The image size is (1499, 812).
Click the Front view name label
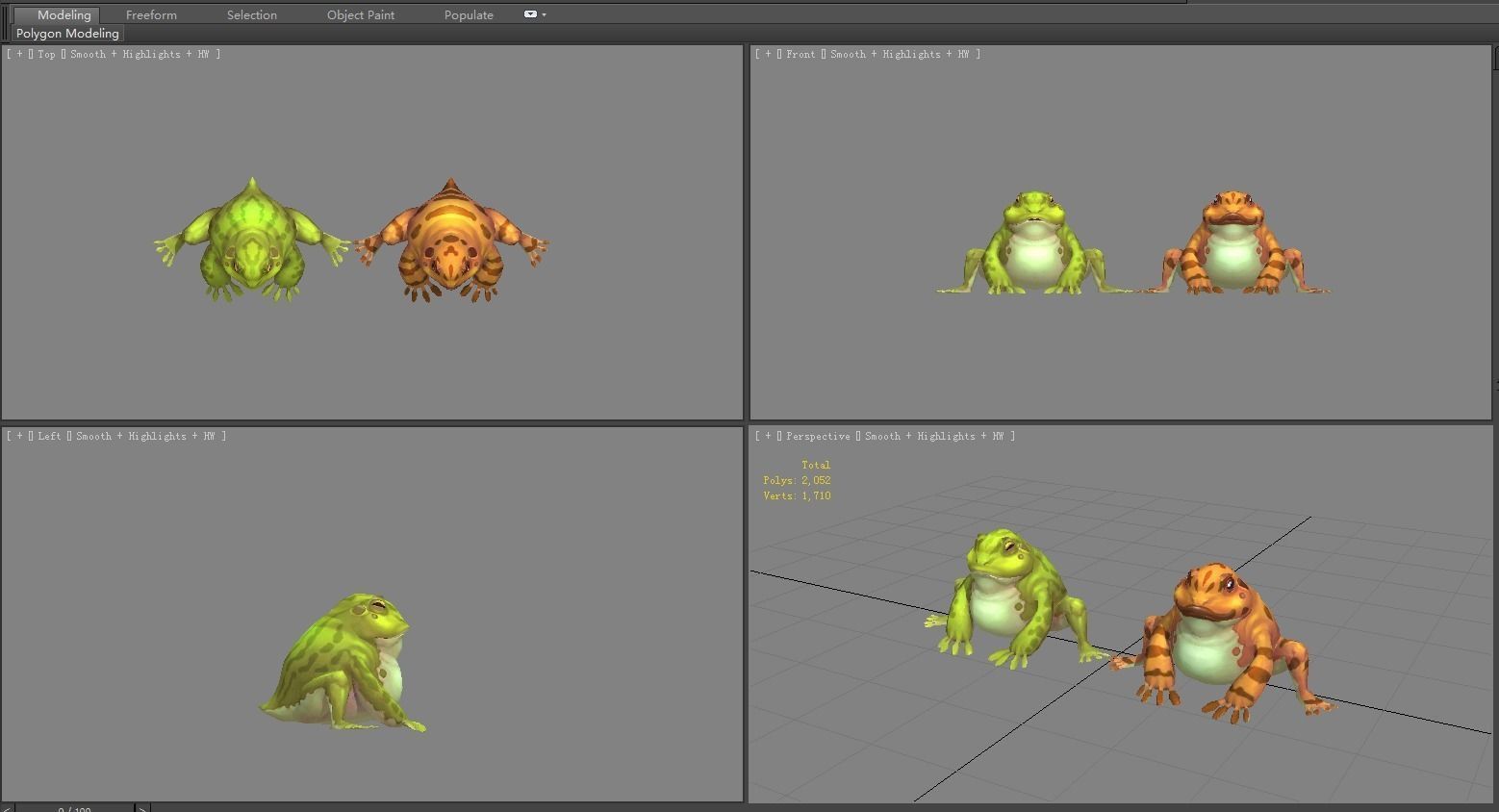coord(800,54)
